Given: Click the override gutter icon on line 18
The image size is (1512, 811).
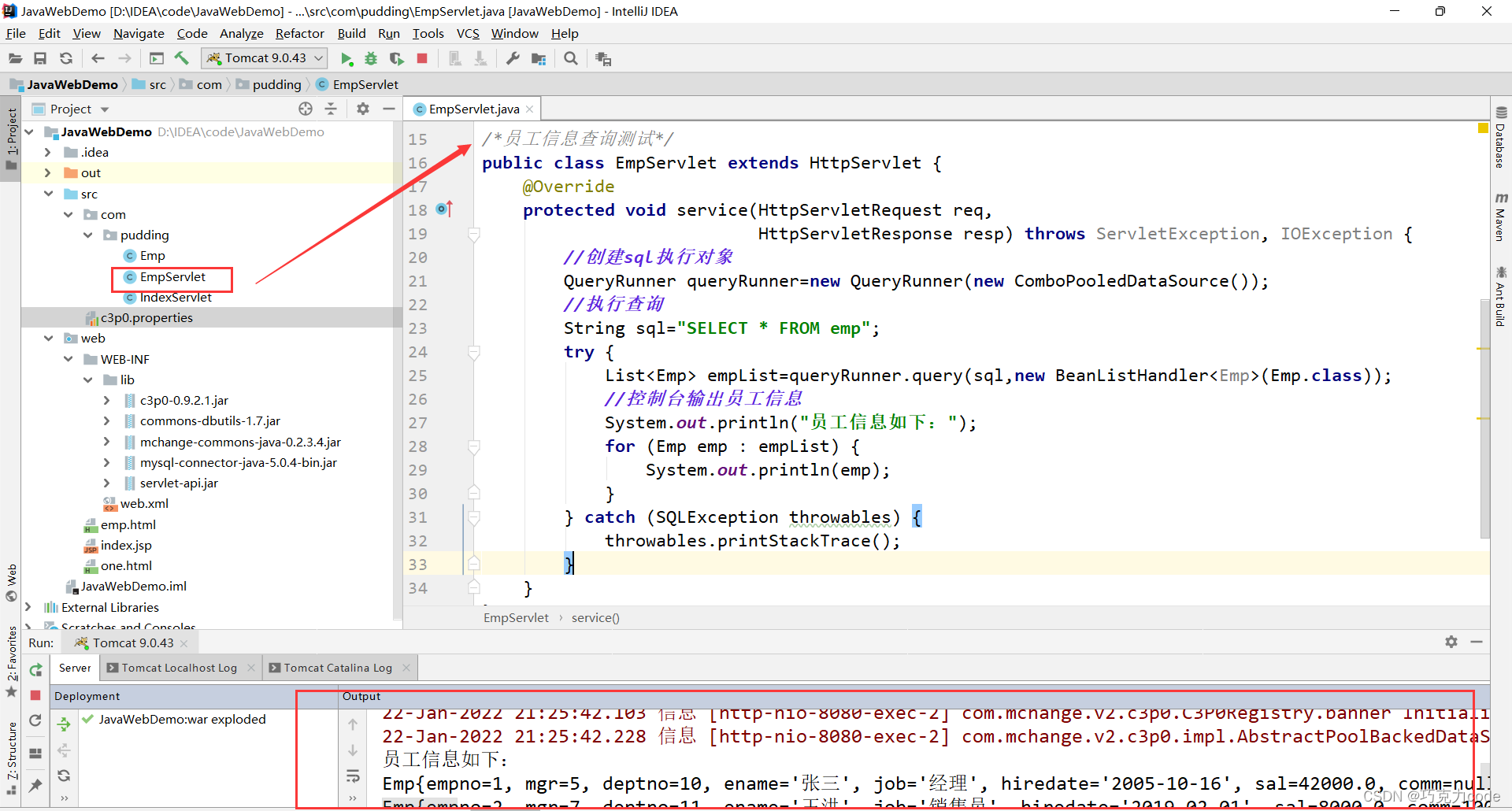Looking at the screenshot, I should pos(444,209).
